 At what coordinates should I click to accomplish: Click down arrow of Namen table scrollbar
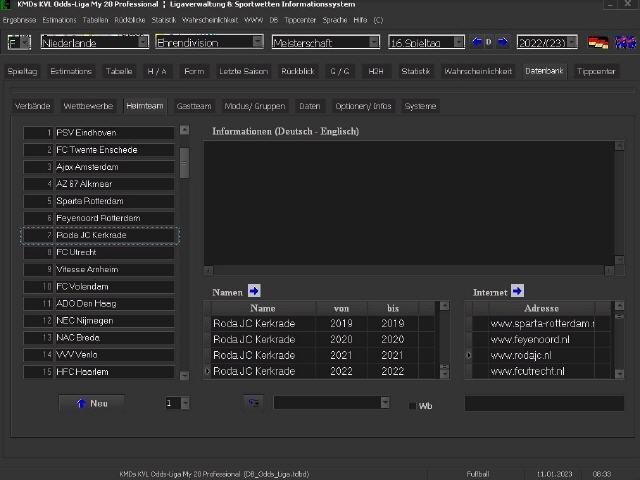coord(444,374)
